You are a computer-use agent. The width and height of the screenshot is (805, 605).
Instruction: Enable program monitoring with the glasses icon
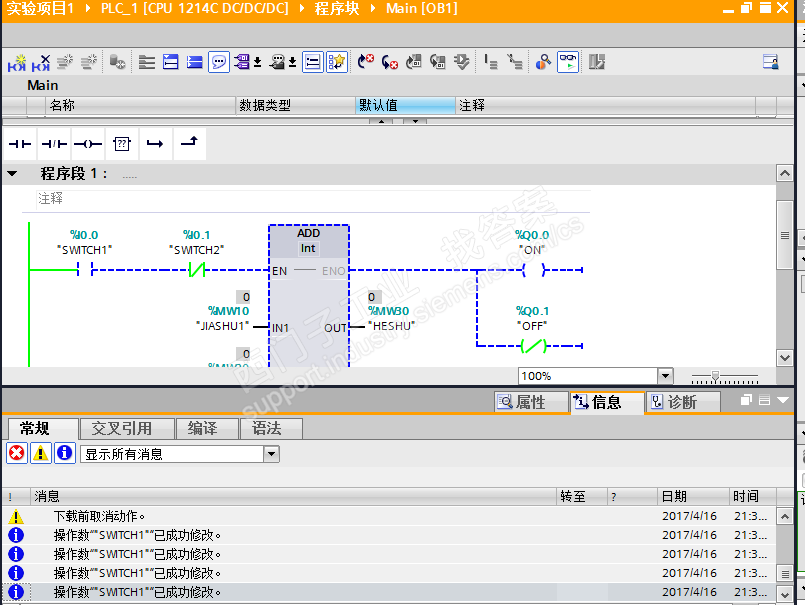[x=567, y=61]
